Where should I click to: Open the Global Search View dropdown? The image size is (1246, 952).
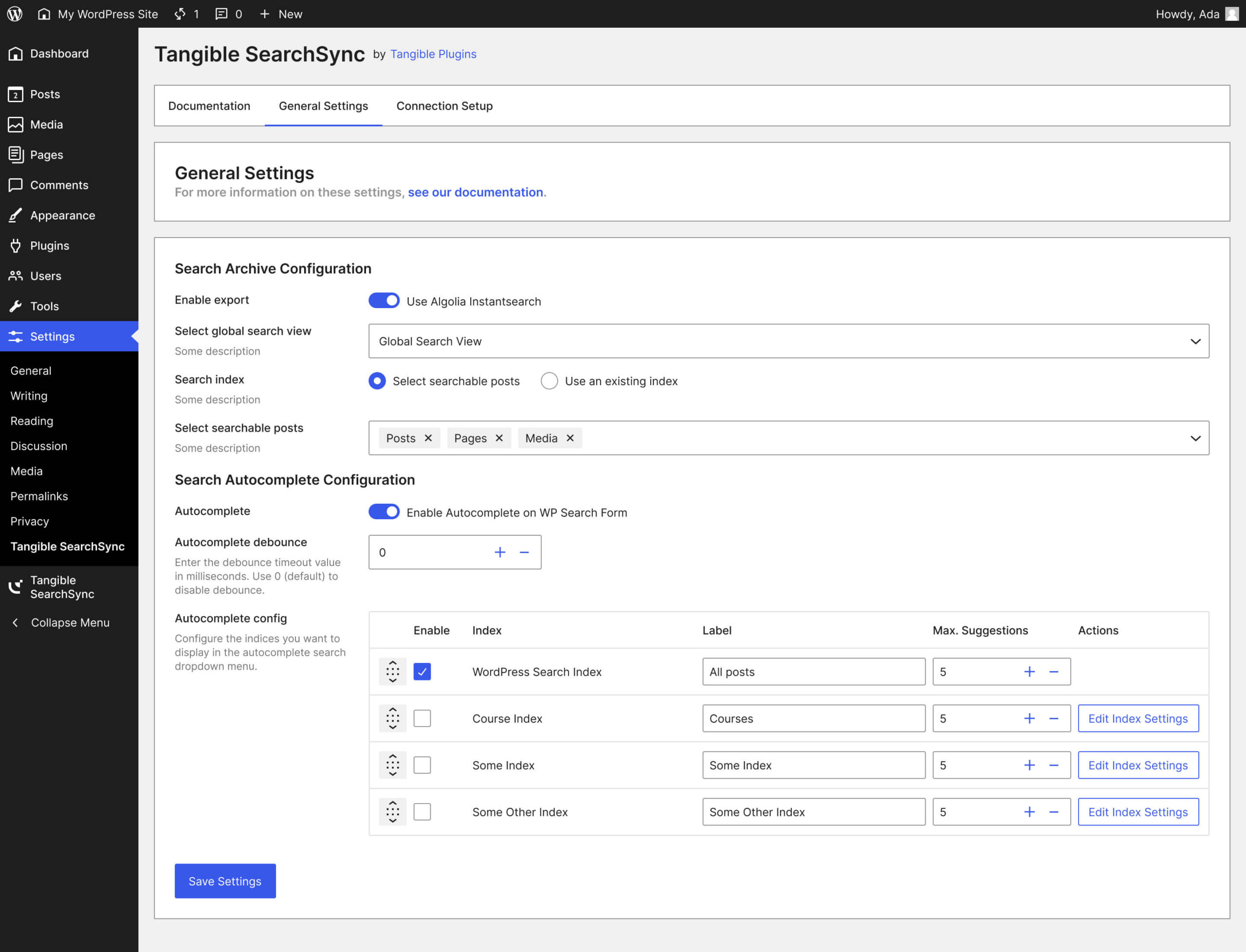pyautogui.click(x=788, y=341)
